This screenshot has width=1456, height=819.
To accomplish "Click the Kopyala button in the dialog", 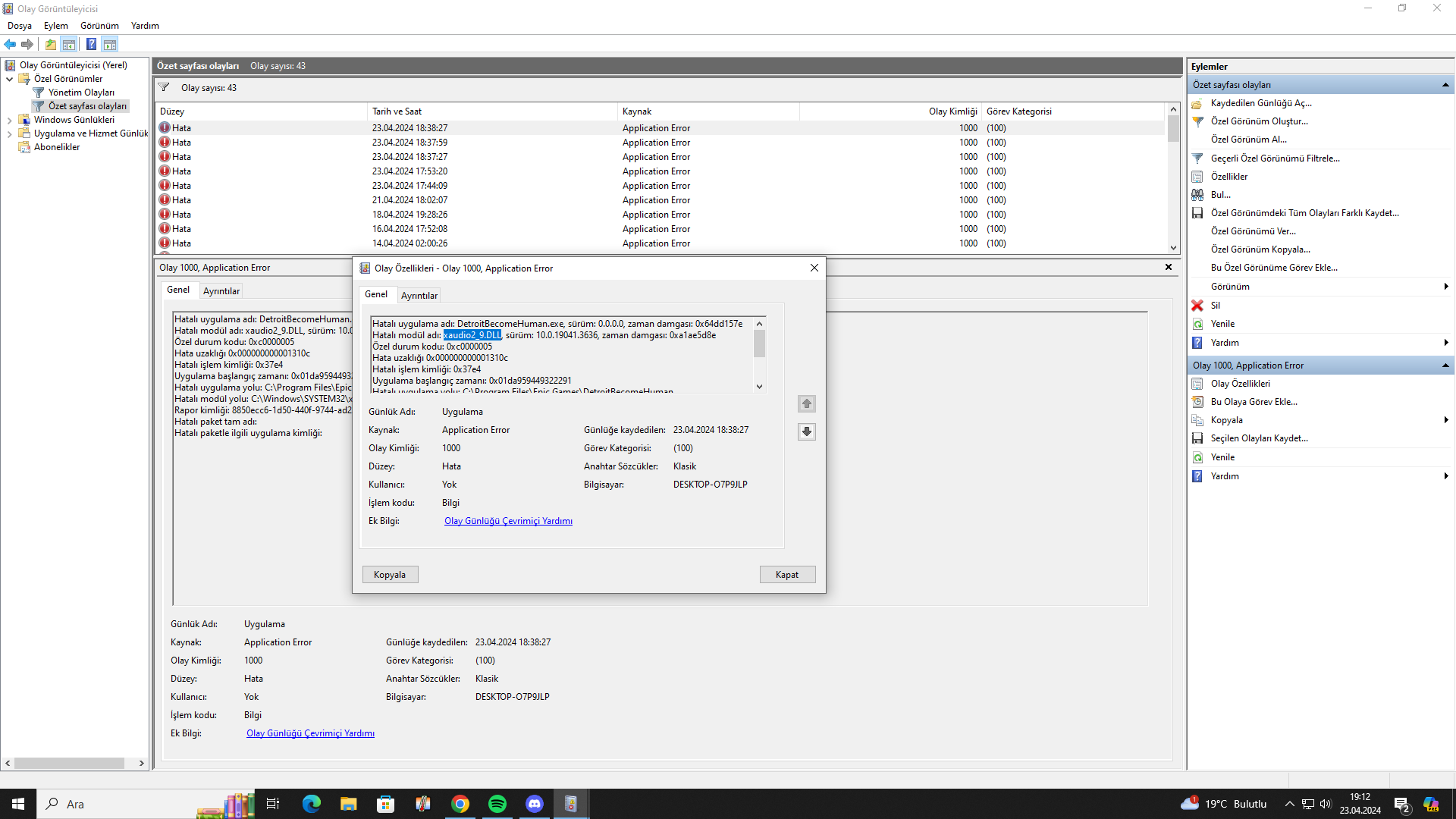I will [x=390, y=575].
